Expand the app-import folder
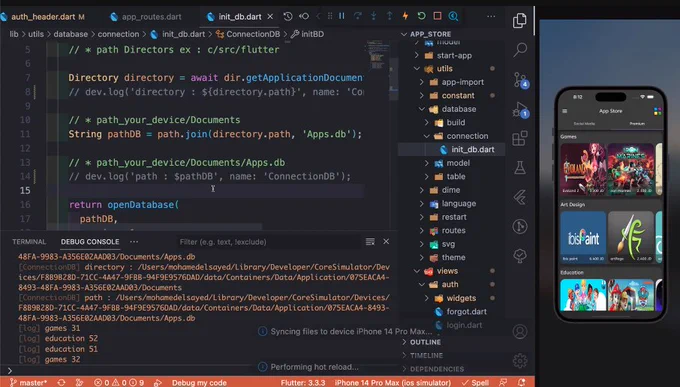The height and width of the screenshot is (387, 680). (462, 82)
